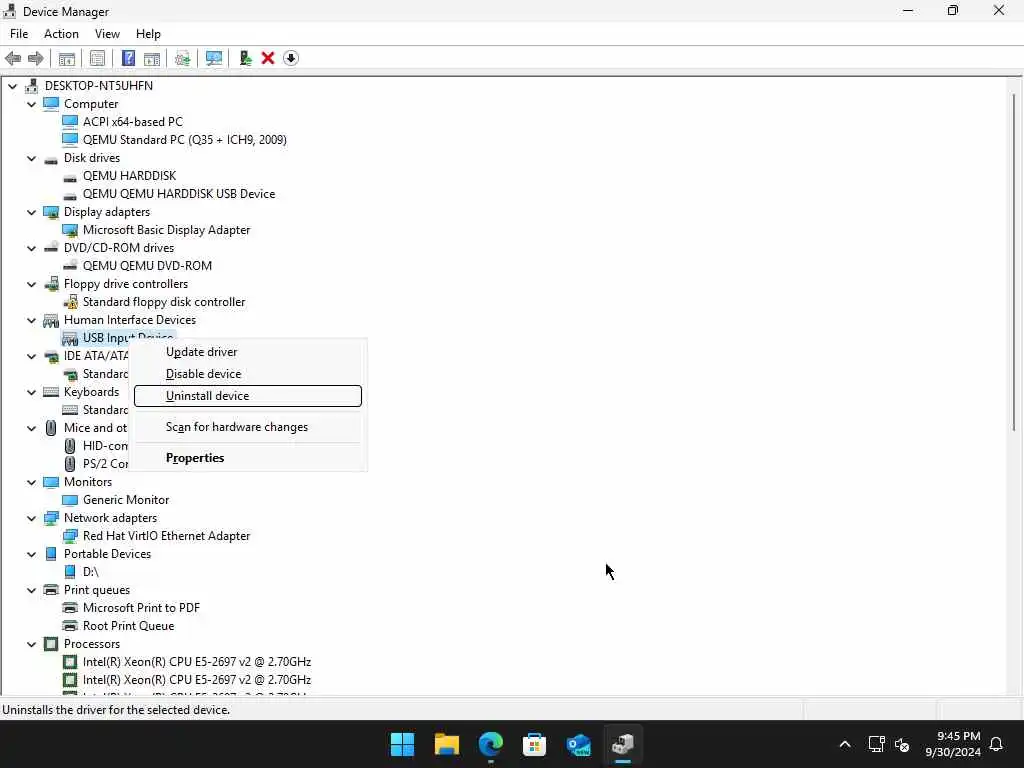Collapse the Network adapters chevron
This screenshot has height=768, width=1024.
[x=31, y=518]
